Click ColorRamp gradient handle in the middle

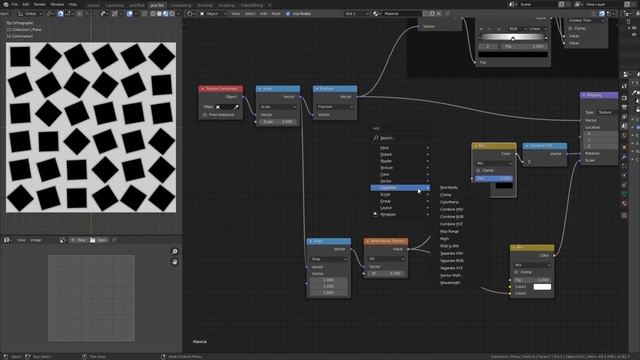(513, 39)
